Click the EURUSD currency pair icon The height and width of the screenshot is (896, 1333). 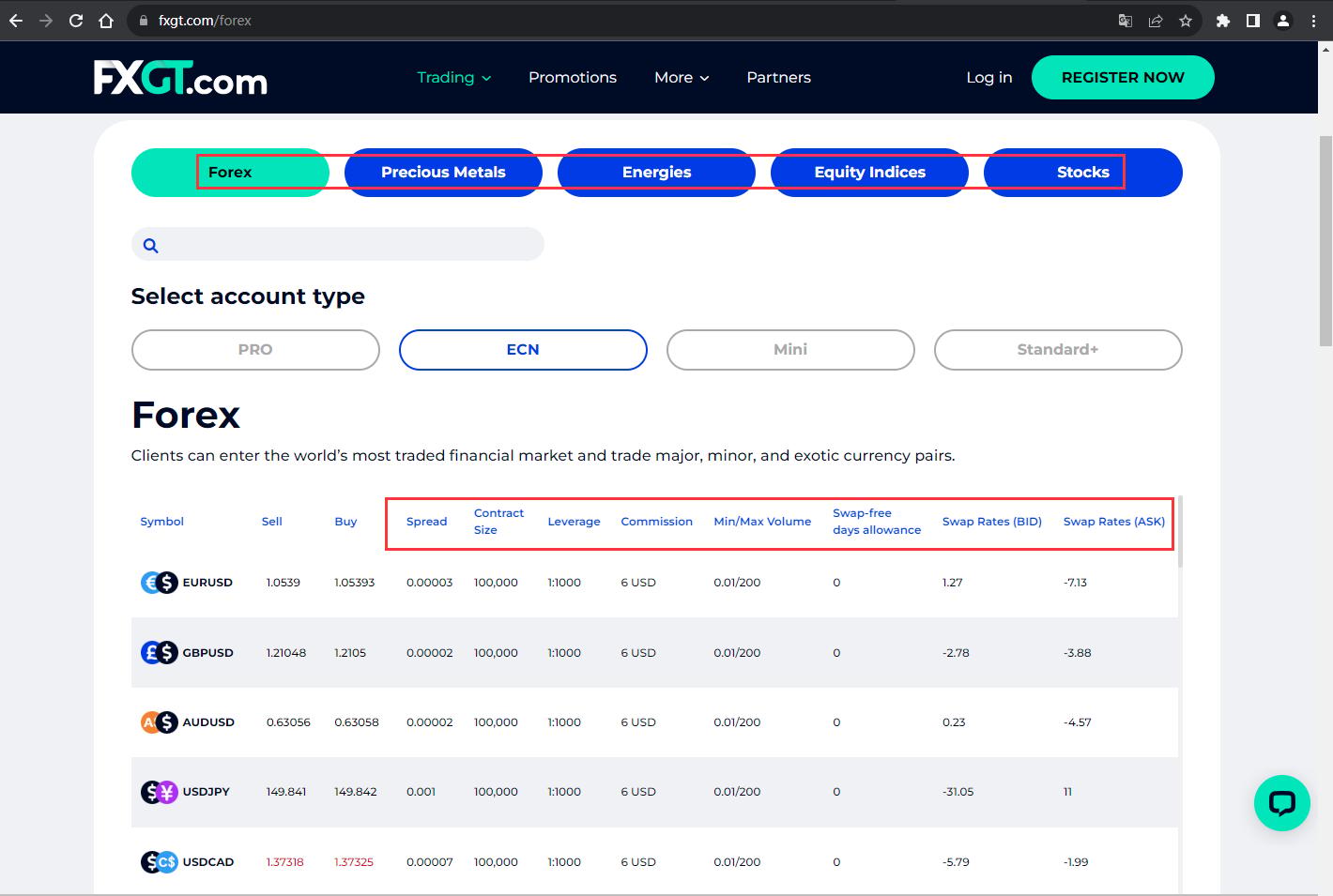[x=159, y=583]
